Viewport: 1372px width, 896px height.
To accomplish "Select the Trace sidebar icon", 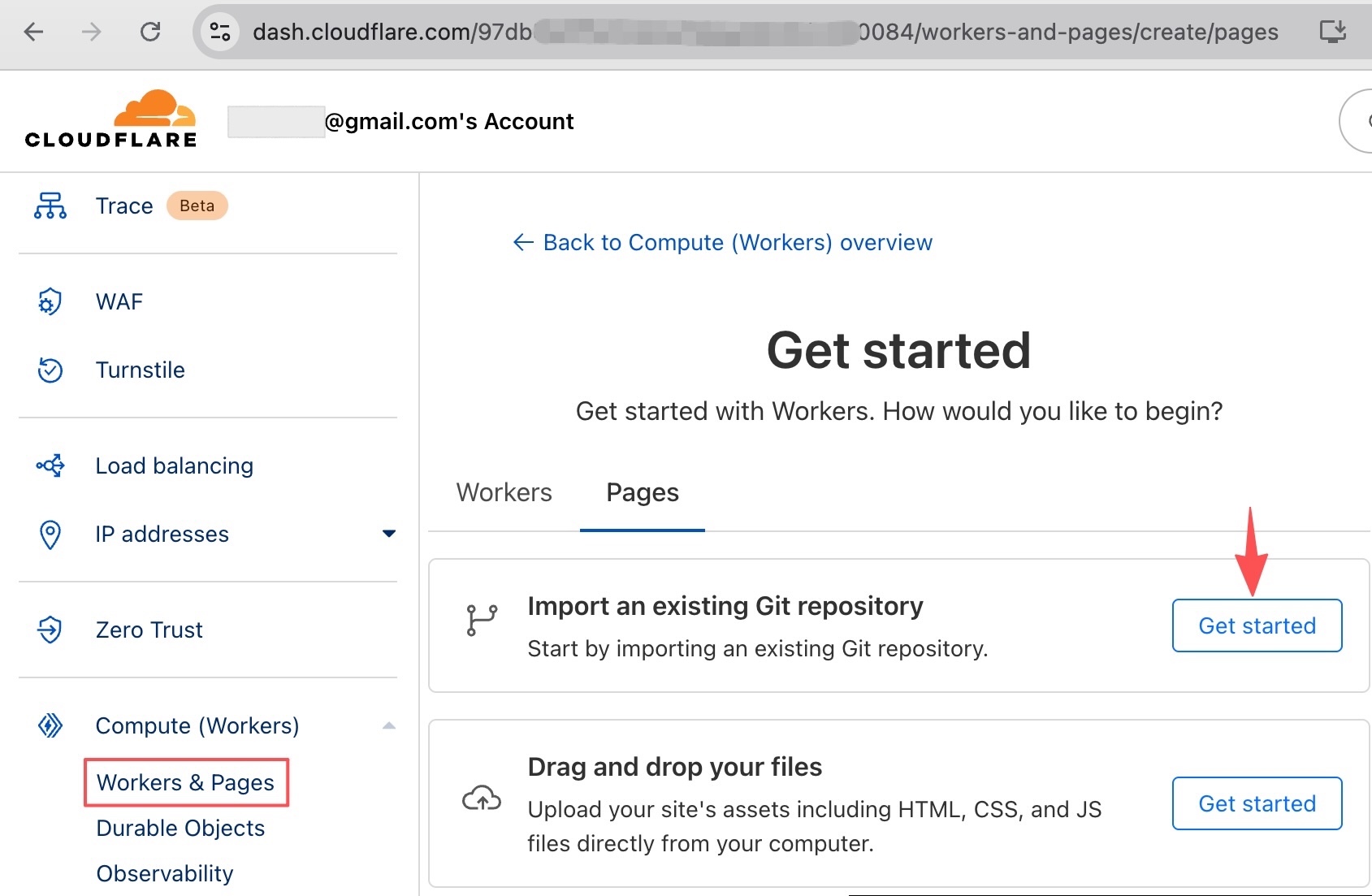I will [50, 206].
